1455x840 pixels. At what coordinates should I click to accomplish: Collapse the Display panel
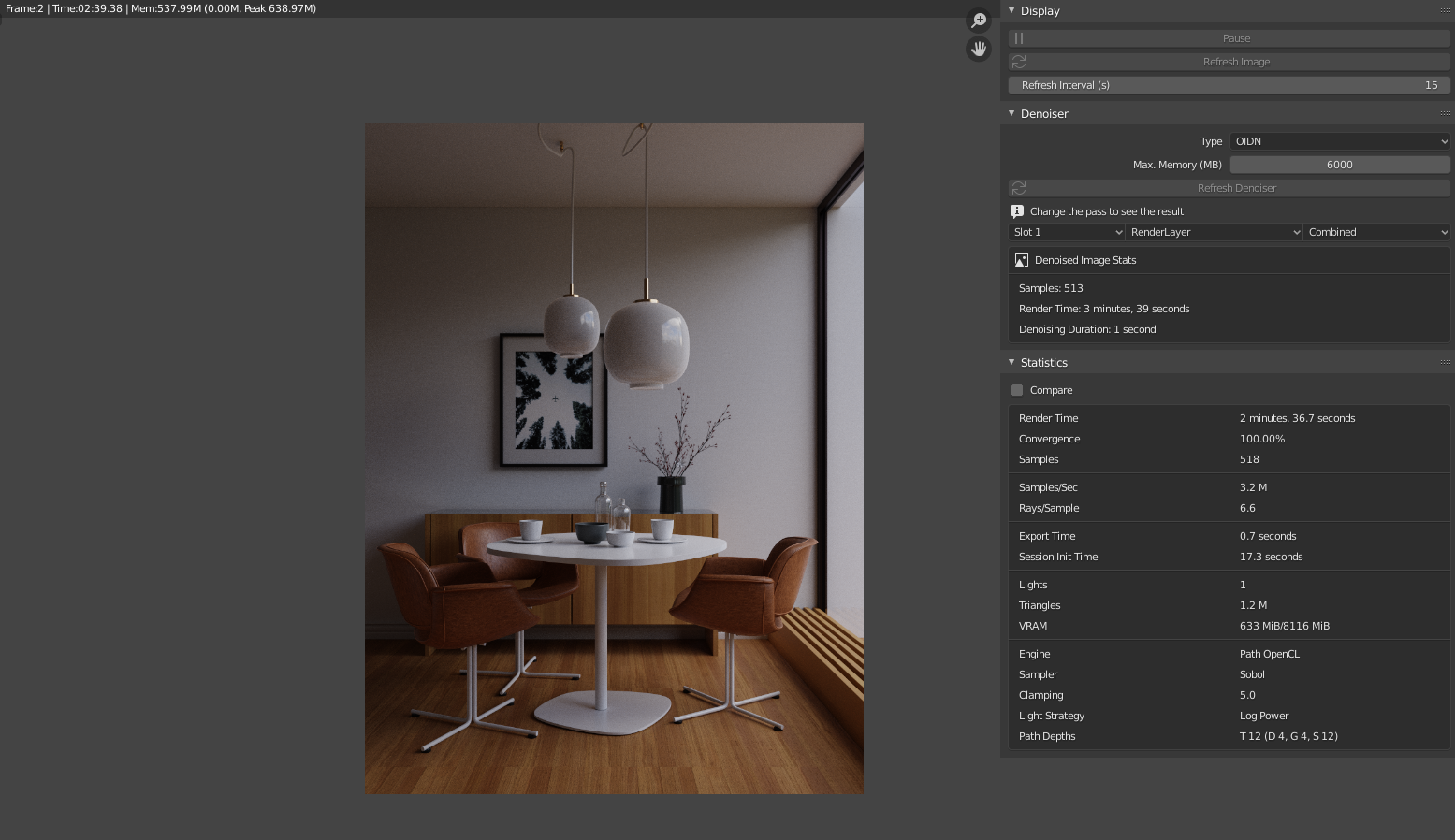1011,10
